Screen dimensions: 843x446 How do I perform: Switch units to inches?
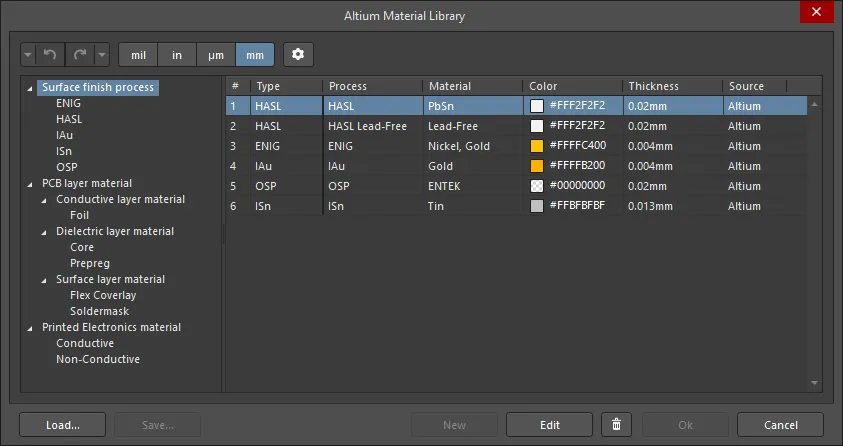pos(177,55)
